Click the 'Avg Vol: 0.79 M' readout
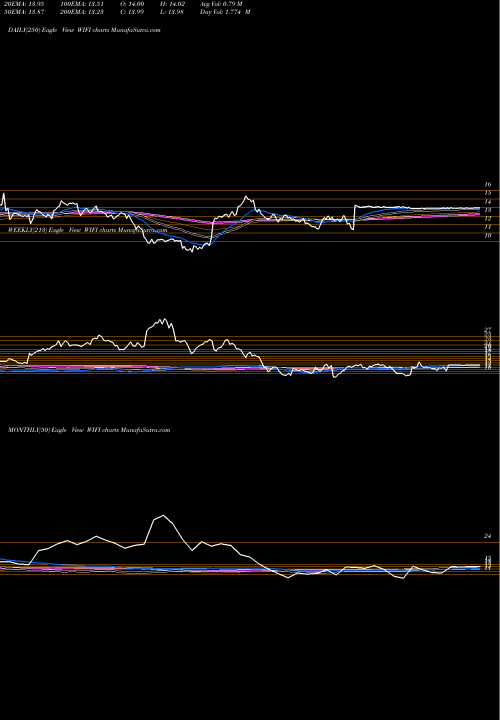 221,4
